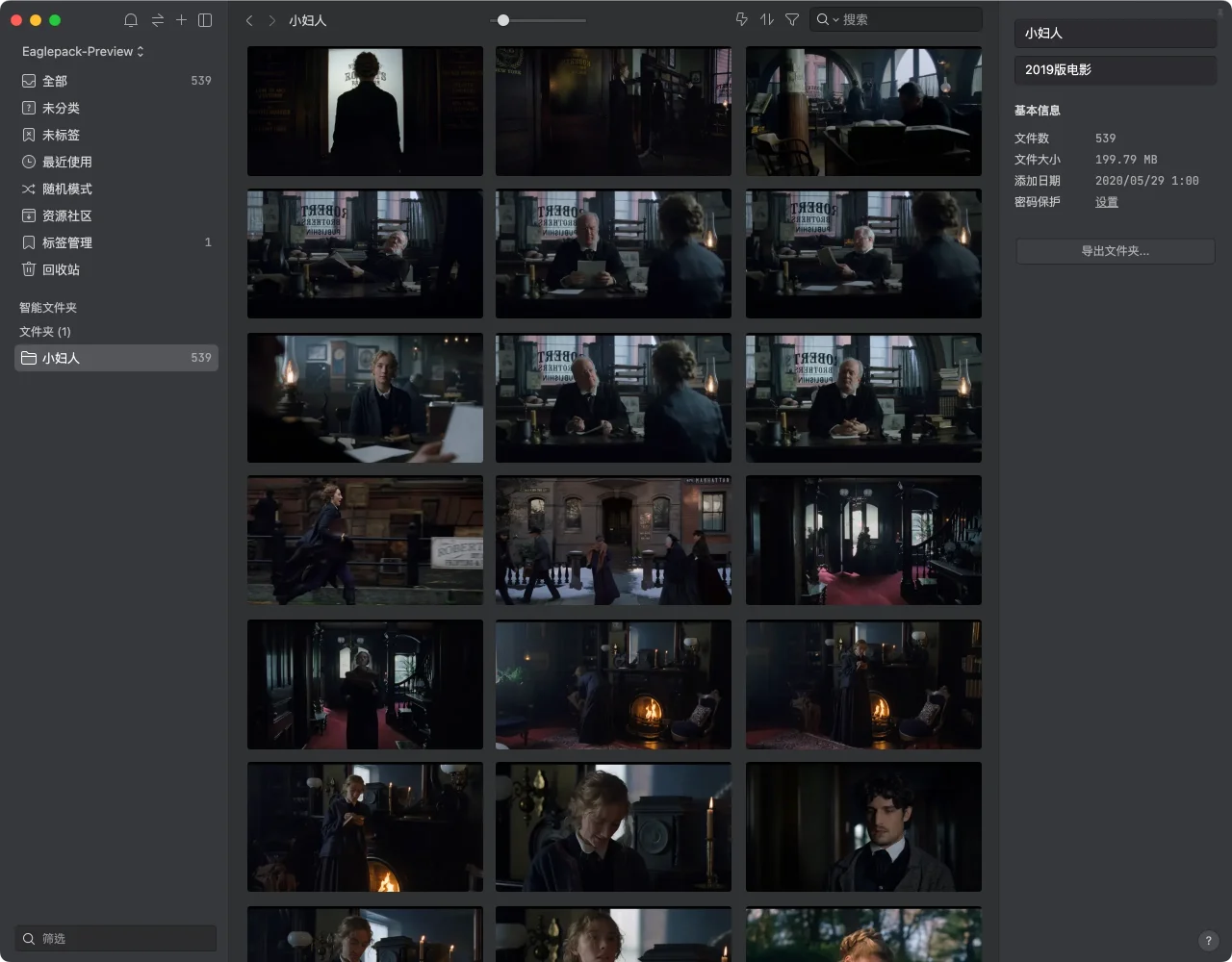Click the 导出文件夹... button
Viewport: 1232px width, 962px height.
[x=1116, y=251]
